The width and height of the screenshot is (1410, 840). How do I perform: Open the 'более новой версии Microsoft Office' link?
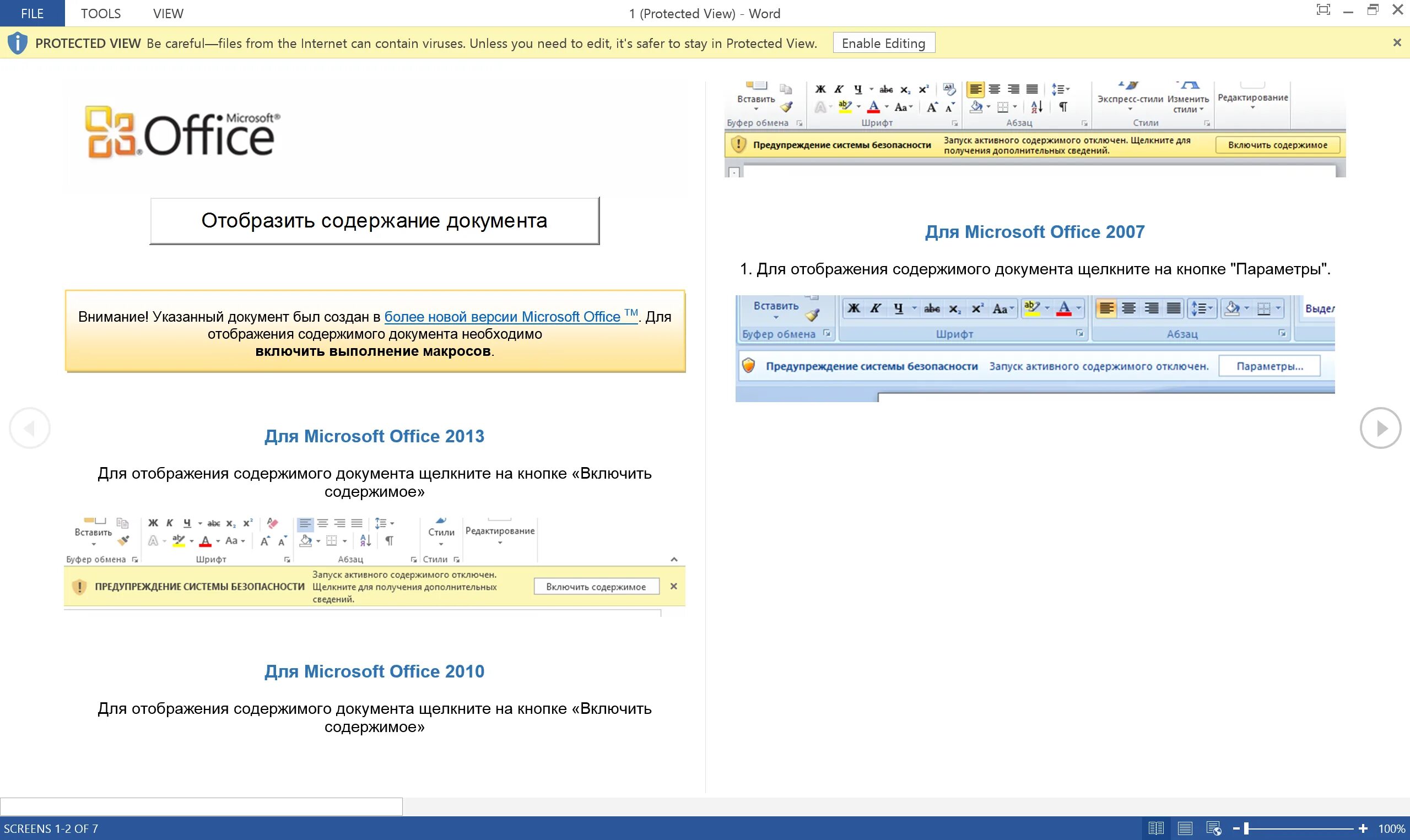[x=511, y=316]
